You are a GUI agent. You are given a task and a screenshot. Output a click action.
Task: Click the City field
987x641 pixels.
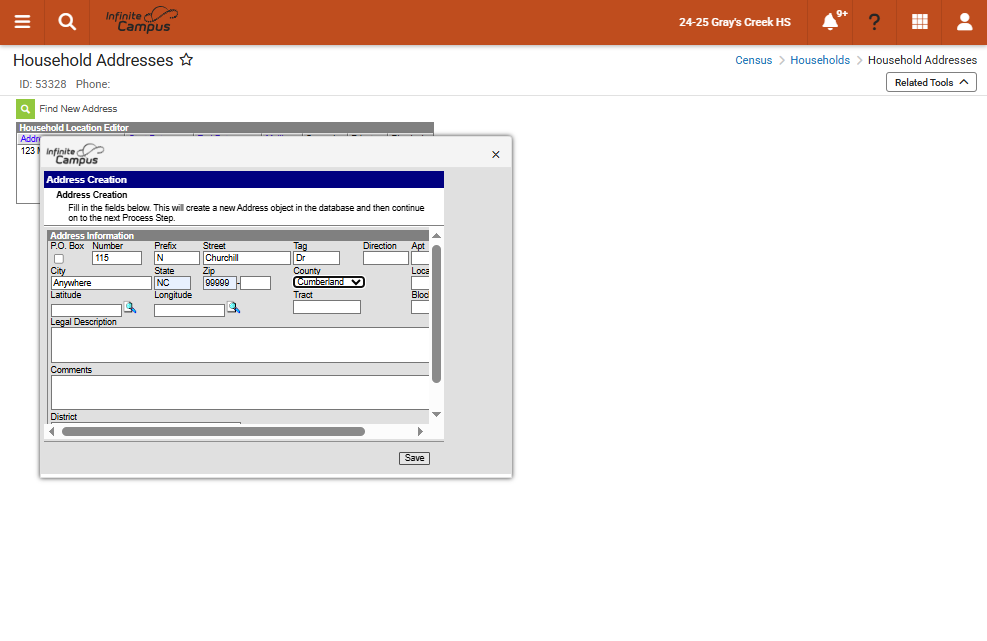(x=101, y=283)
